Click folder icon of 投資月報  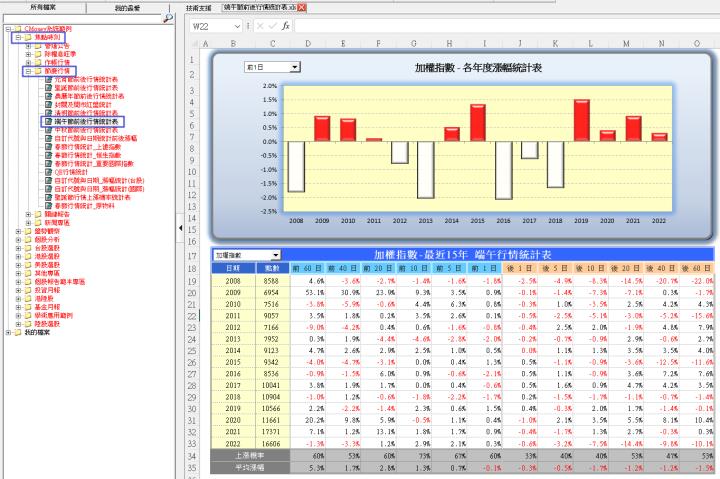pyautogui.click(x=28, y=290)
